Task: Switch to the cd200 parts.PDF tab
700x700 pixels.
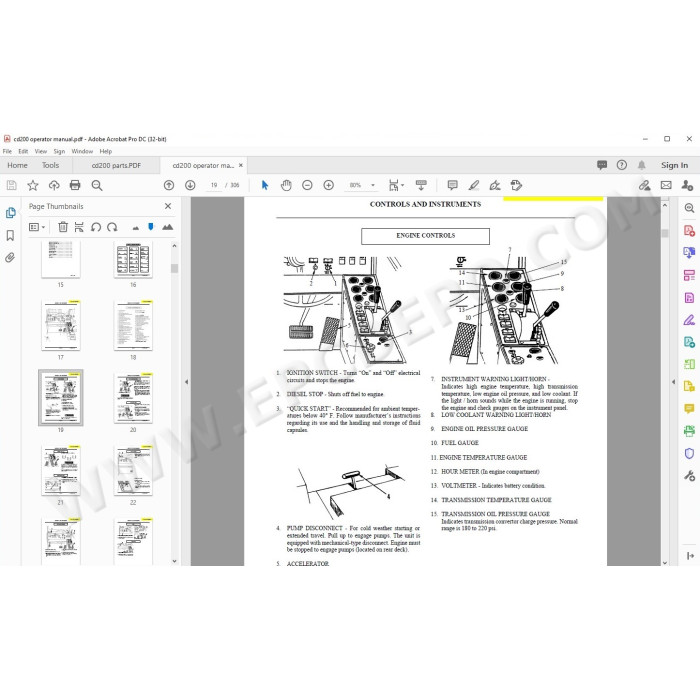Action: pyautogui.click(x=116, y=166)
